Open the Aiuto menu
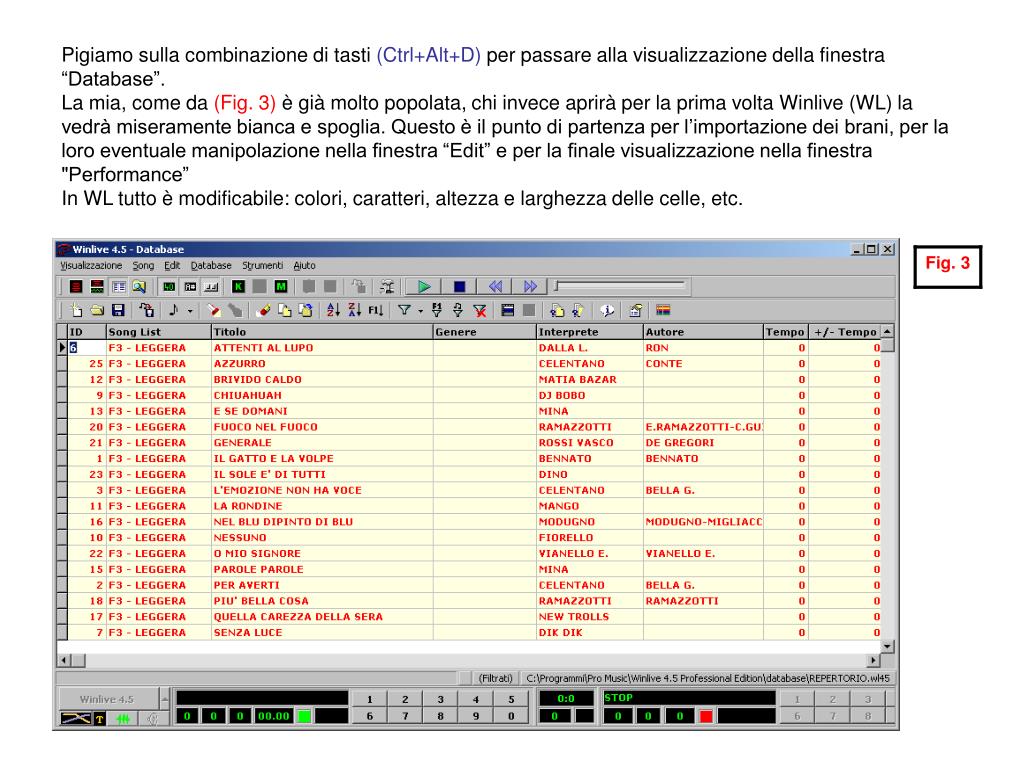The width and height of the screenshot is (1024, 768). click(x=304, y=266)
